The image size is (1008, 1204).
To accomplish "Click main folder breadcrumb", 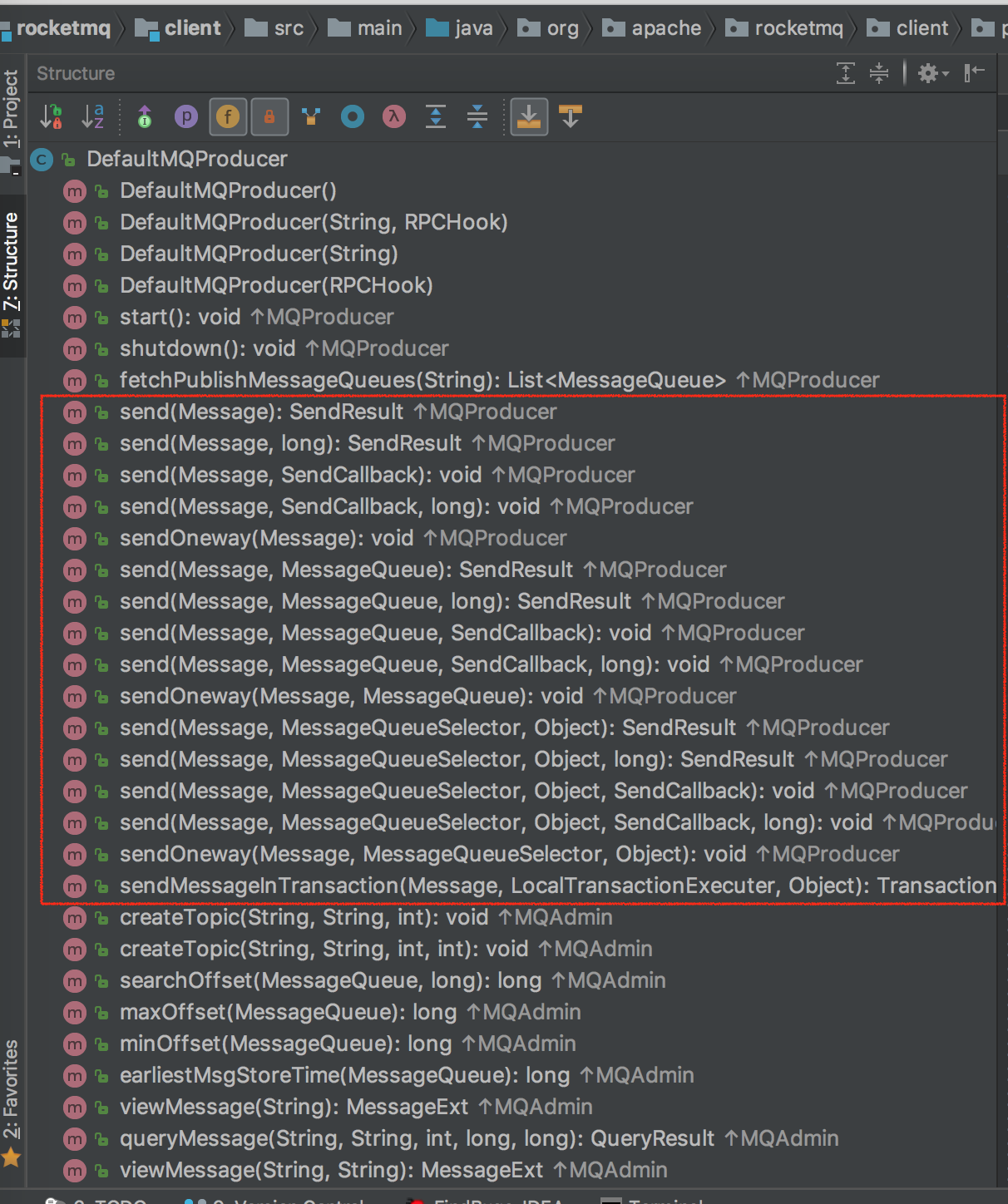I will (366, 28).
